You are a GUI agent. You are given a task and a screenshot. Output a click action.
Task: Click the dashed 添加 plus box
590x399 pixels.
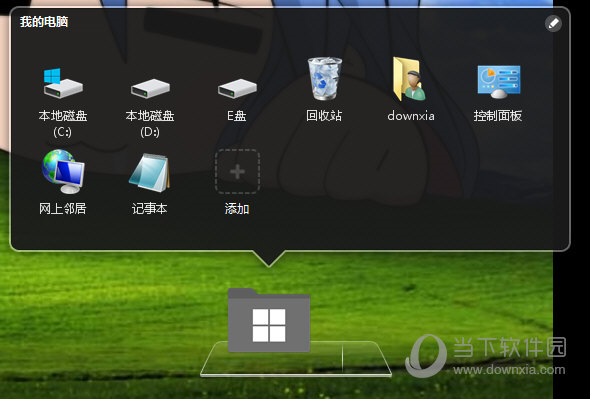pyautogui.click(x=237, y=172)
